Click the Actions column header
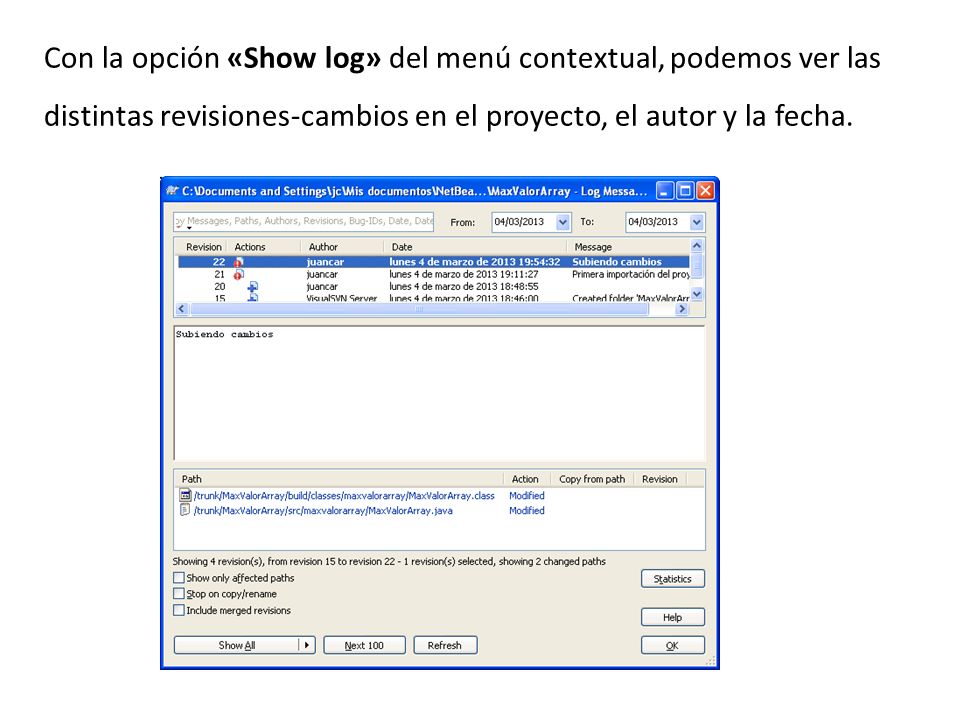Viewport: 960px width, 720px height. 264,247
